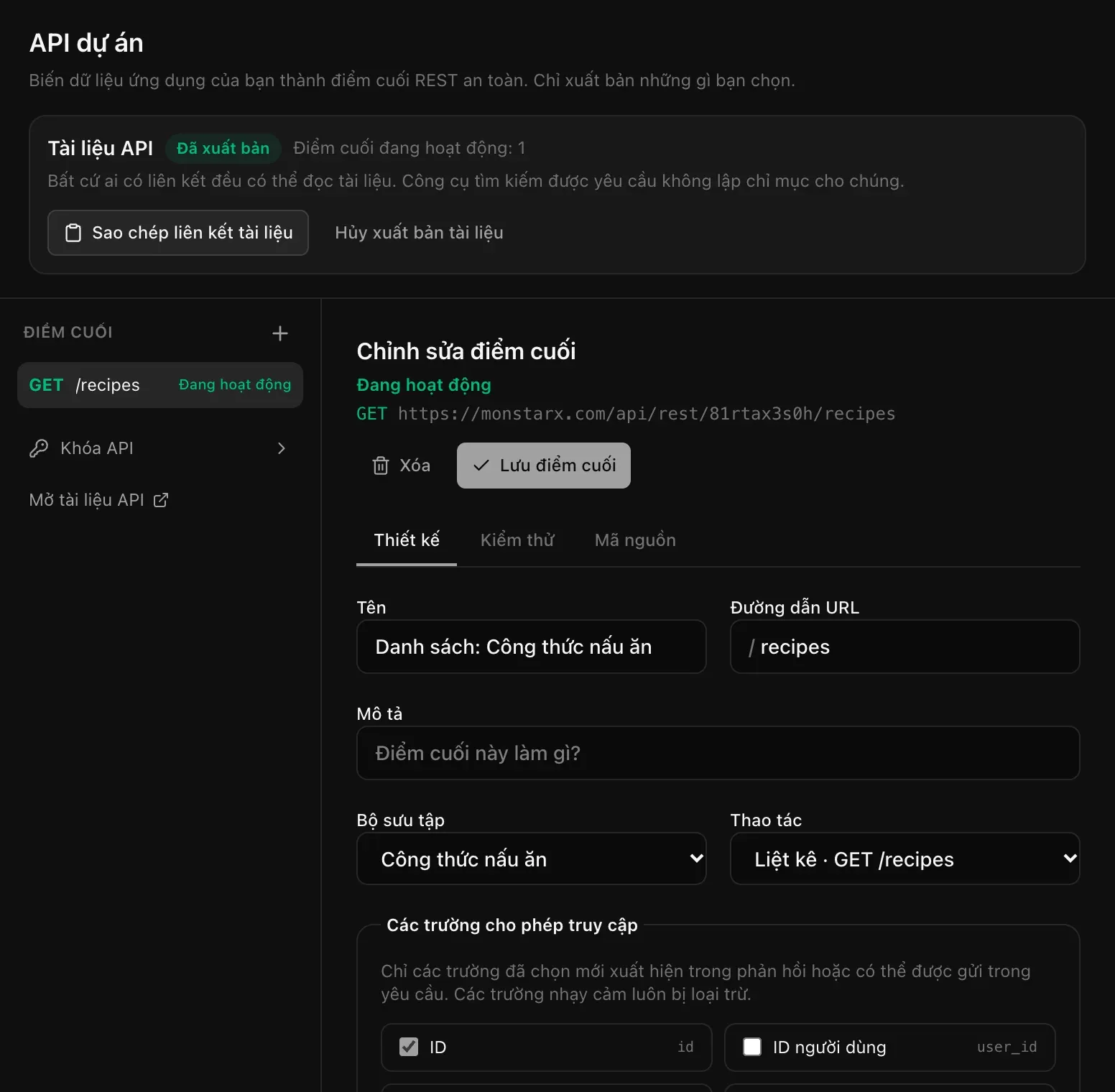Click the key icon beside Khóa API
1115x1092 pixels.
point(39,448)
